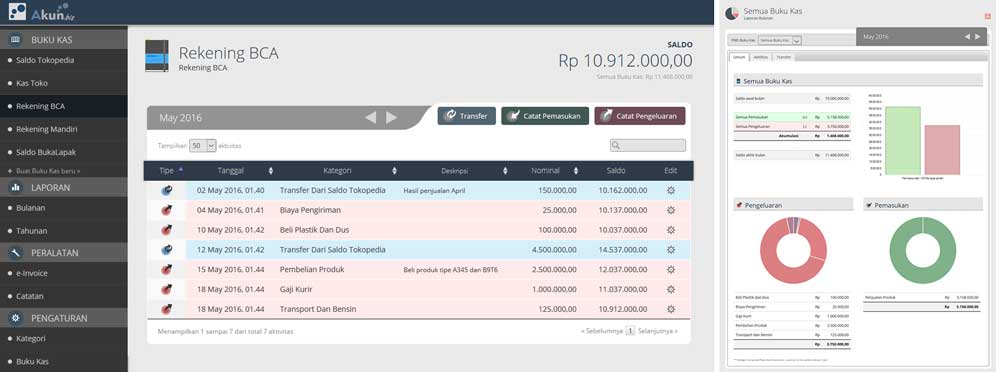Open the Buku Kas section icon

pyautogui.click(x=16, y=40)
